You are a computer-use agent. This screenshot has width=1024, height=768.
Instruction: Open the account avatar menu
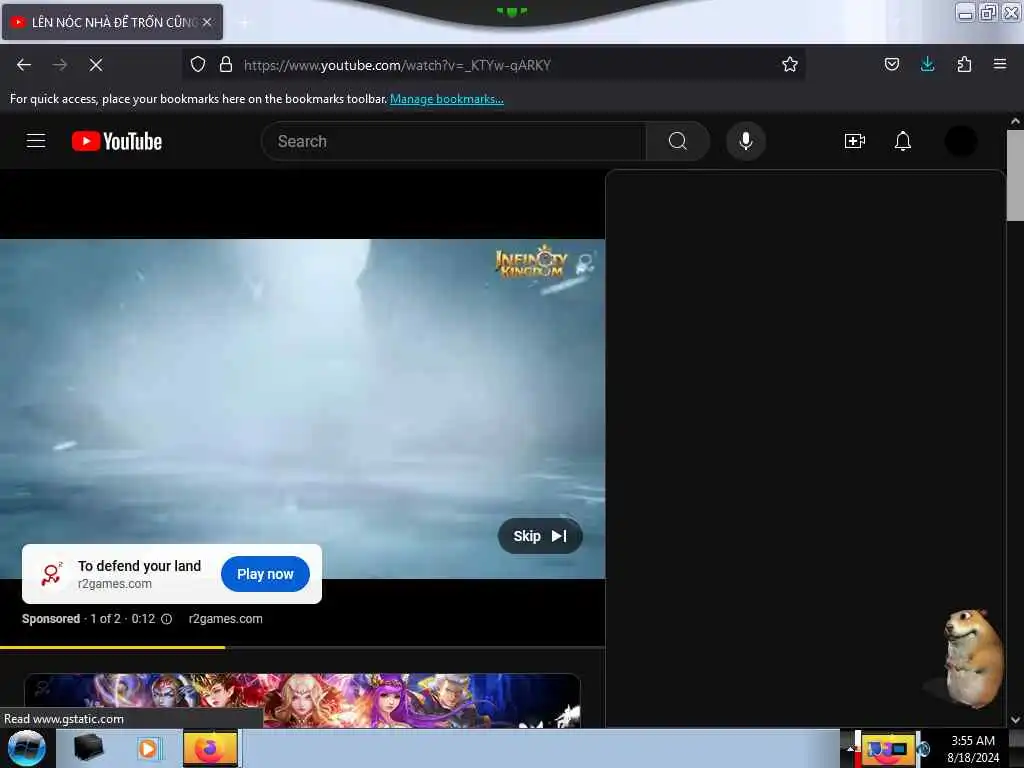coord(961,141)
